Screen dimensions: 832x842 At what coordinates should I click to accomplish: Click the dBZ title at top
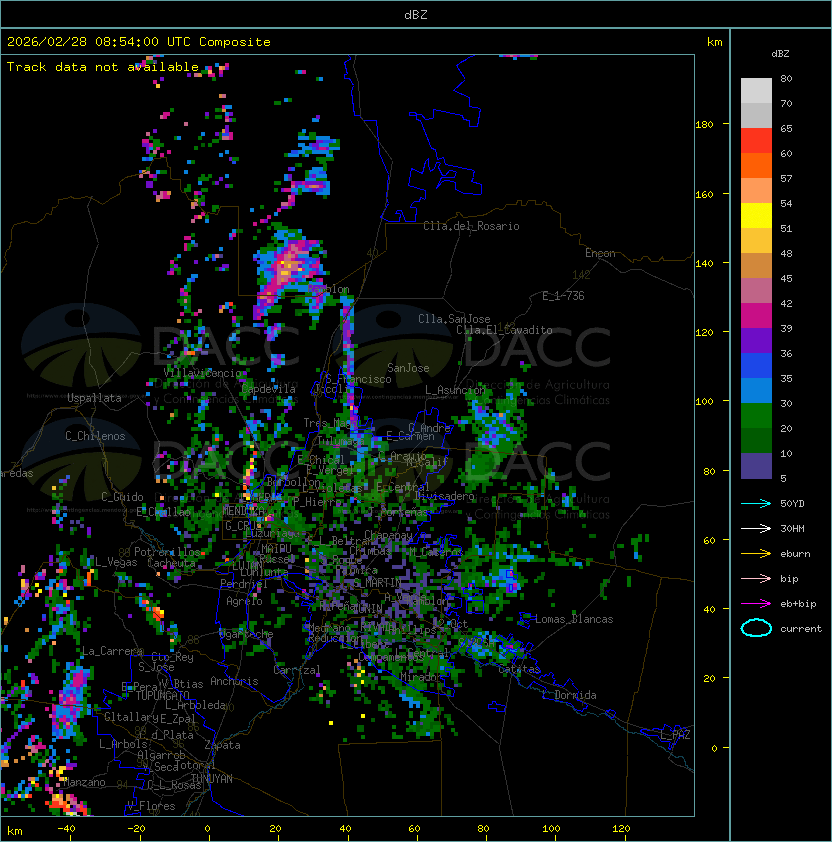coord(416,15)
